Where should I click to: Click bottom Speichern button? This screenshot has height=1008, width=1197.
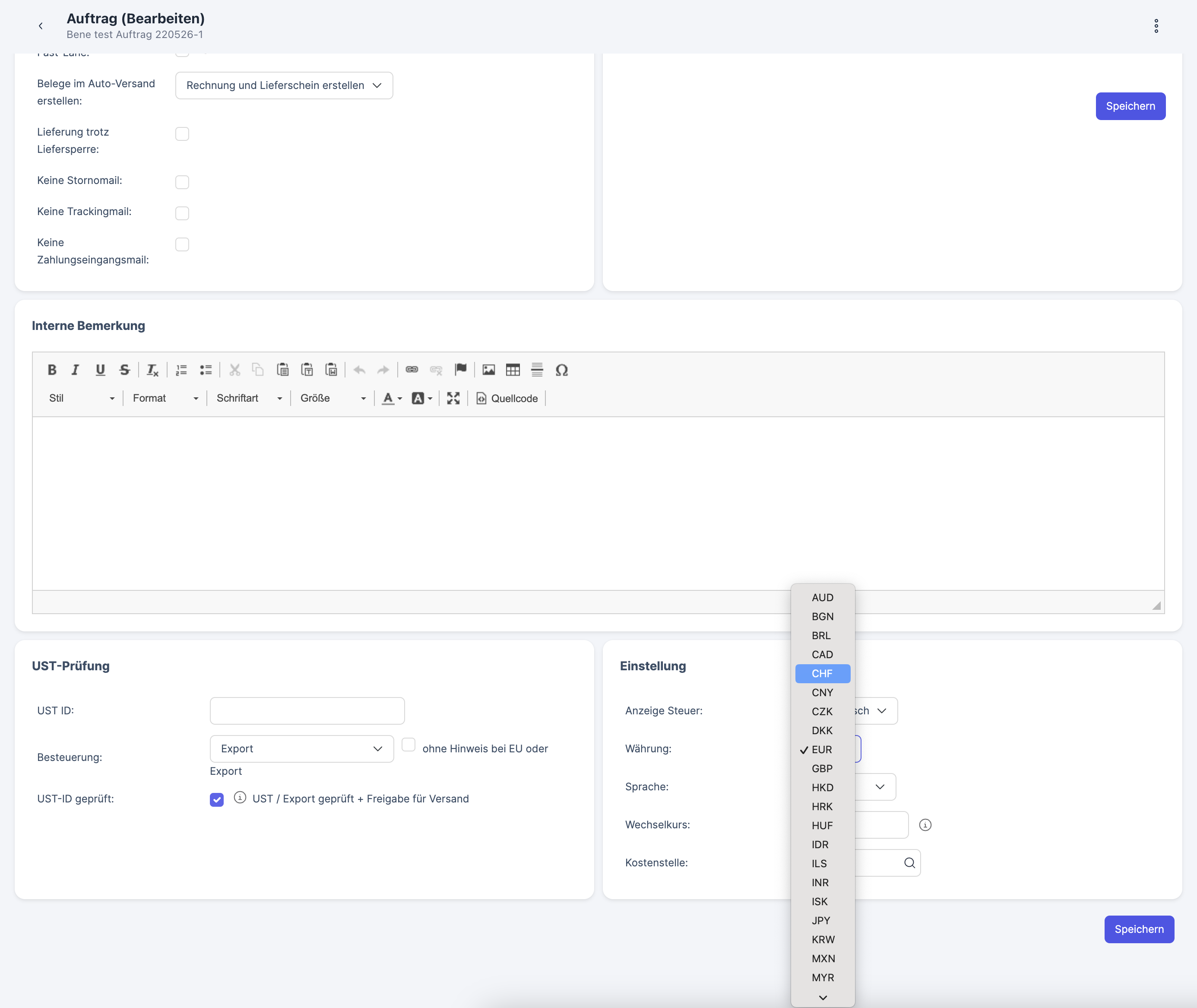(x=1138, y=929)
